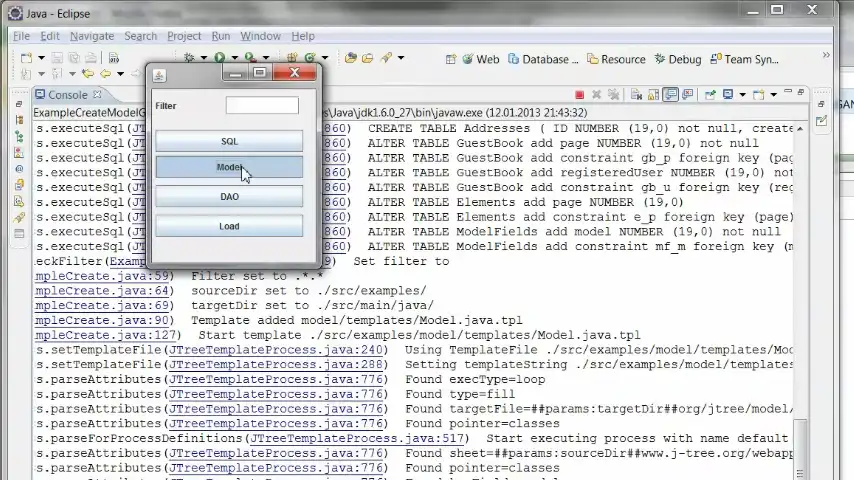Expand the Run launch dropdown arrow
Viewport: 854px width, 480px height.
pos(235,58)
